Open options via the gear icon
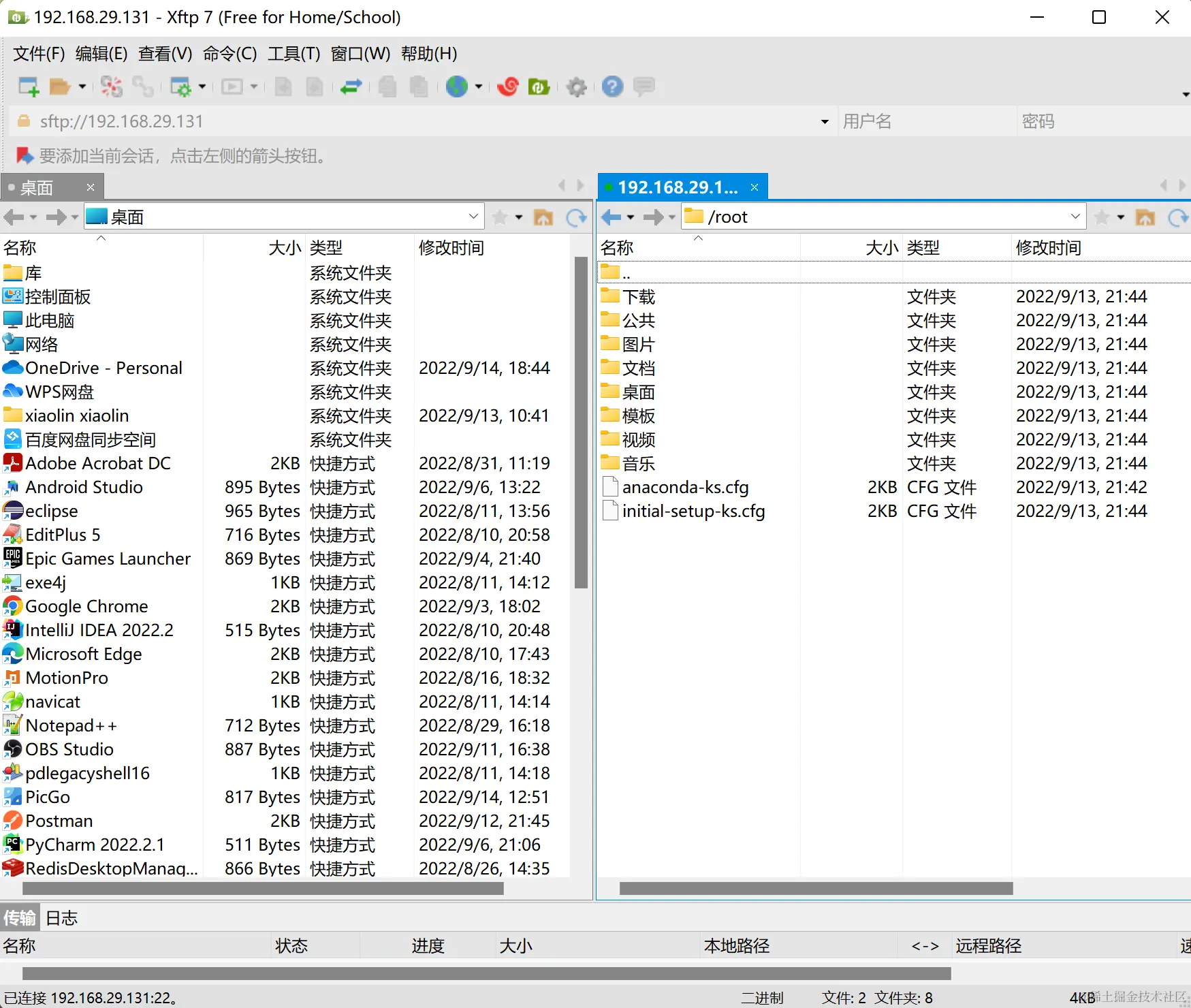1191x1008 pixels. pyautogui.click(x=577, y=86)
